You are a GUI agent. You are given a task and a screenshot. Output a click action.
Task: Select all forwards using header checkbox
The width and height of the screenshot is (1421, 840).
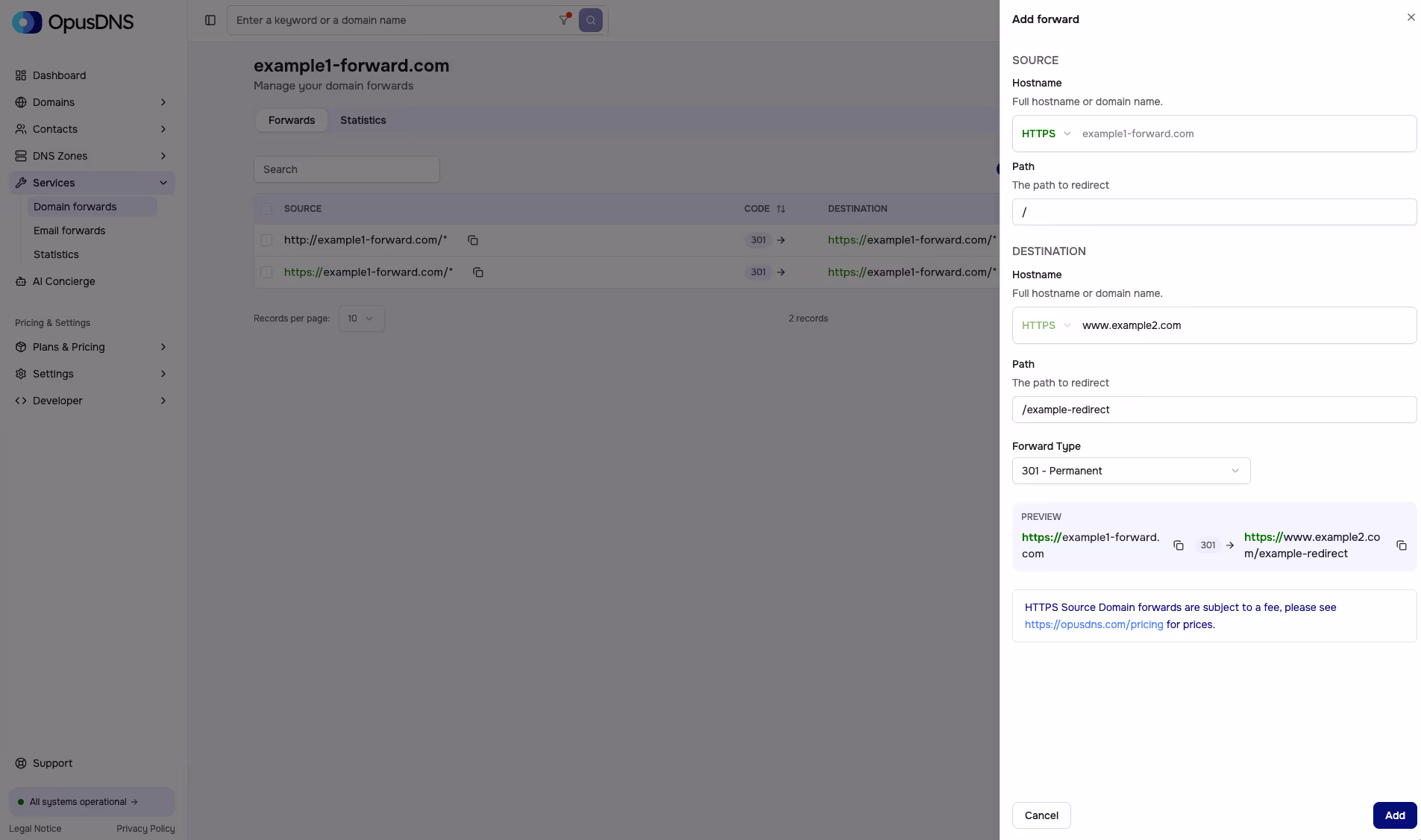point(266,209)
